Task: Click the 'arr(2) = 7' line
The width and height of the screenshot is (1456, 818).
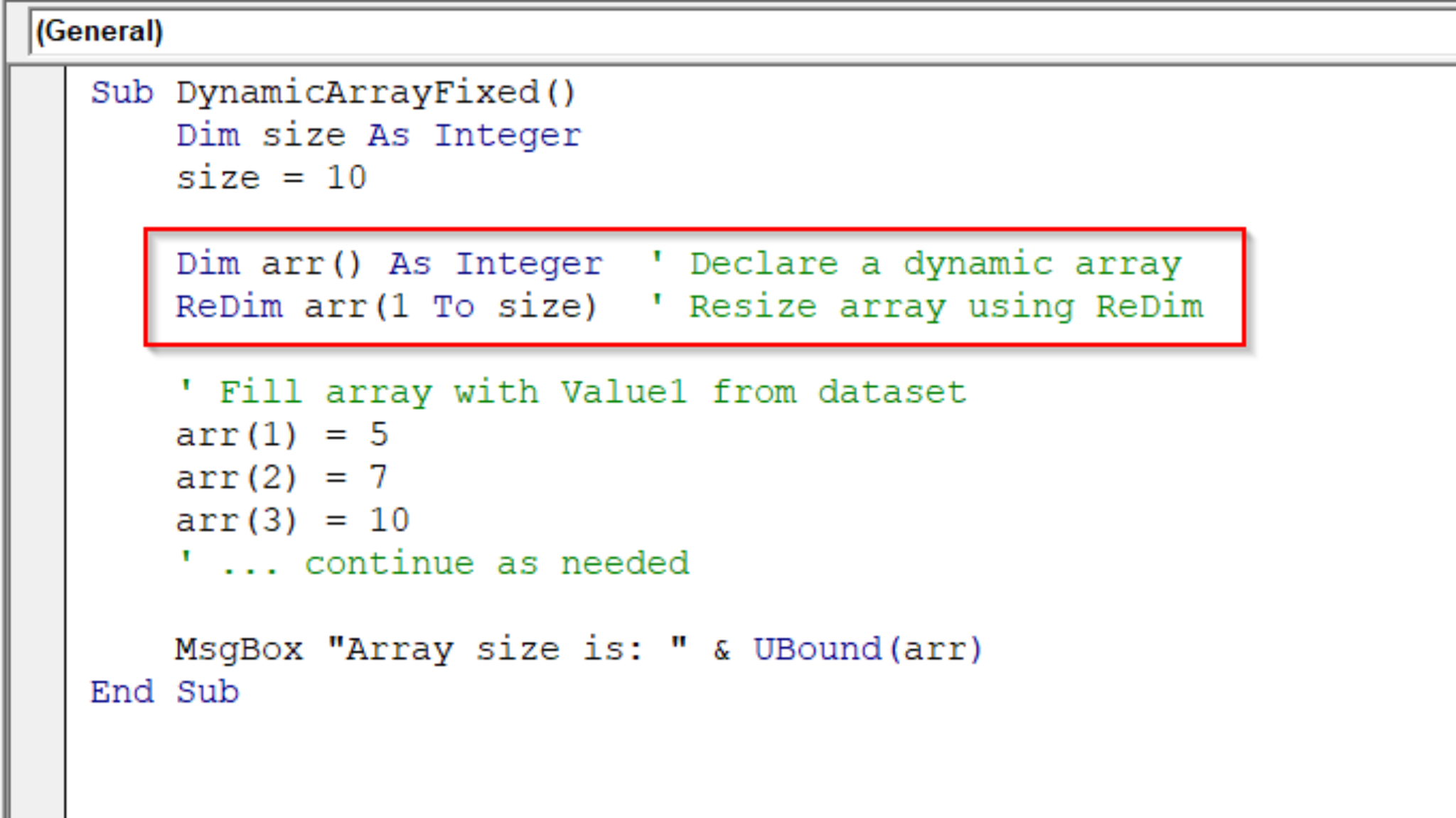Action: [x=282, y=478]
